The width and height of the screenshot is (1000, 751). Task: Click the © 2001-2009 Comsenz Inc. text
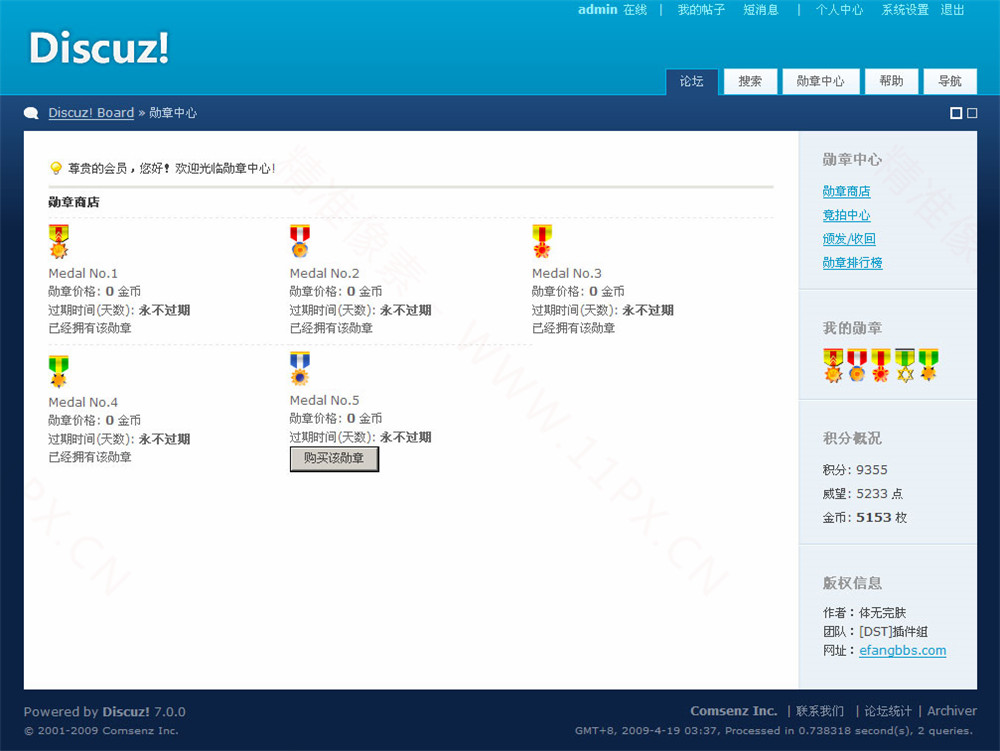click(101, 731)
